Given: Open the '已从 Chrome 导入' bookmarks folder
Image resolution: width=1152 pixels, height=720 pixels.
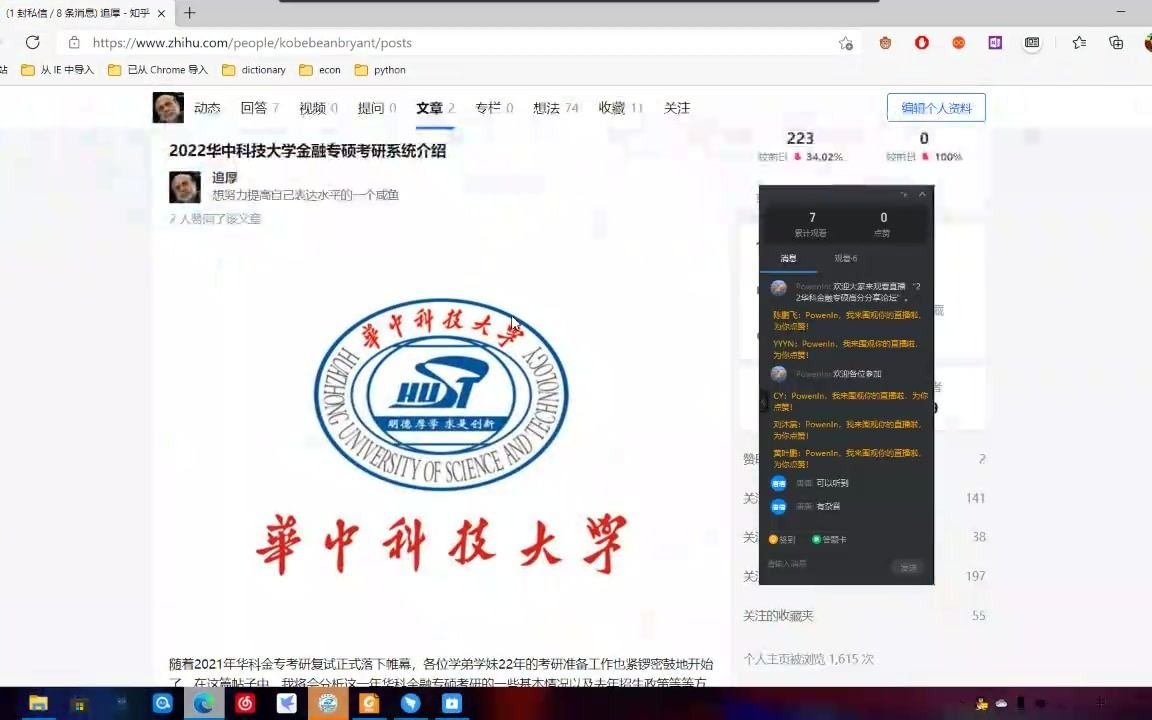Looking at the screenshot, I should [158, 70].
